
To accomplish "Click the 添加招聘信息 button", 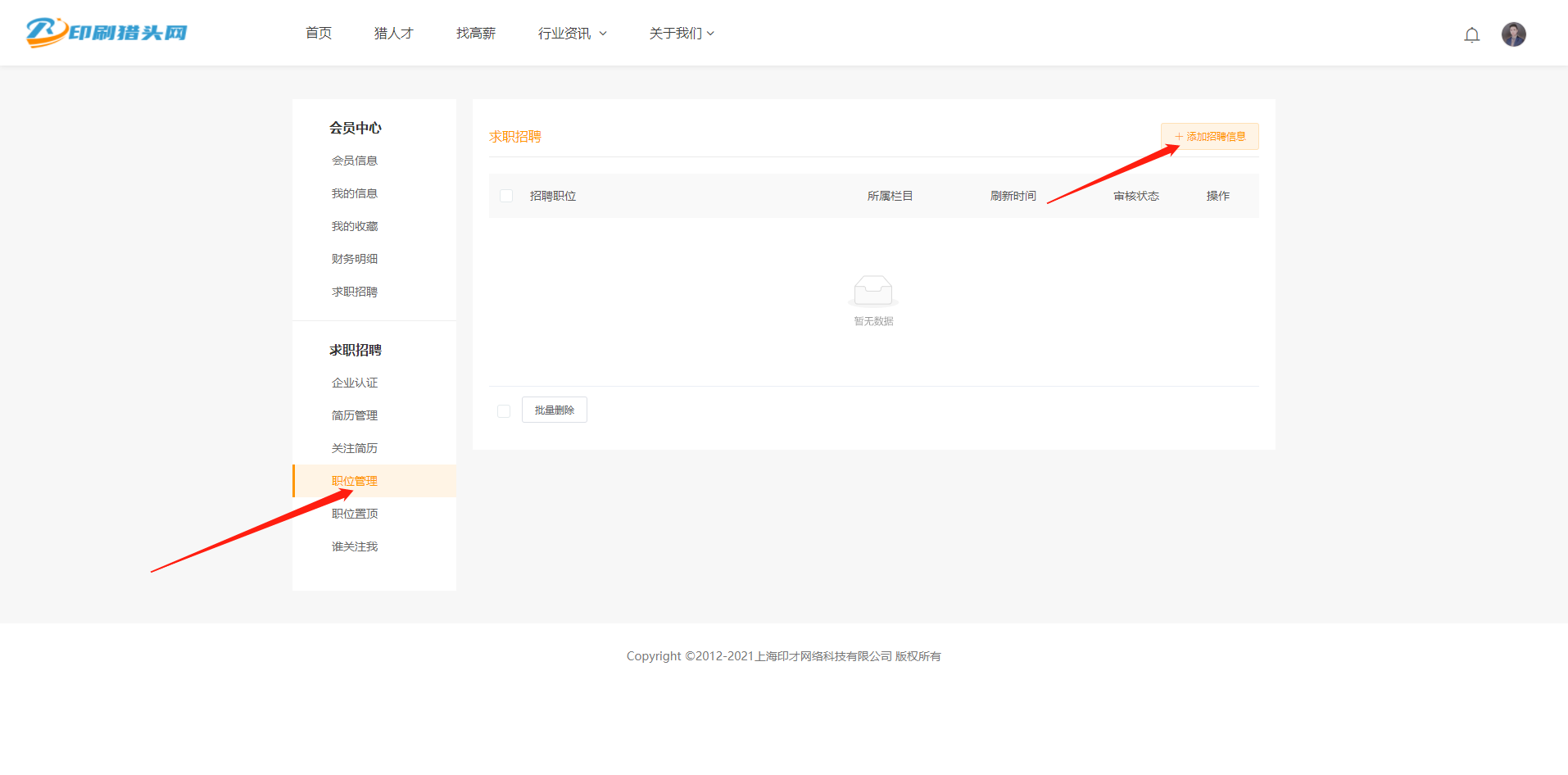I will click(1210, 136).
